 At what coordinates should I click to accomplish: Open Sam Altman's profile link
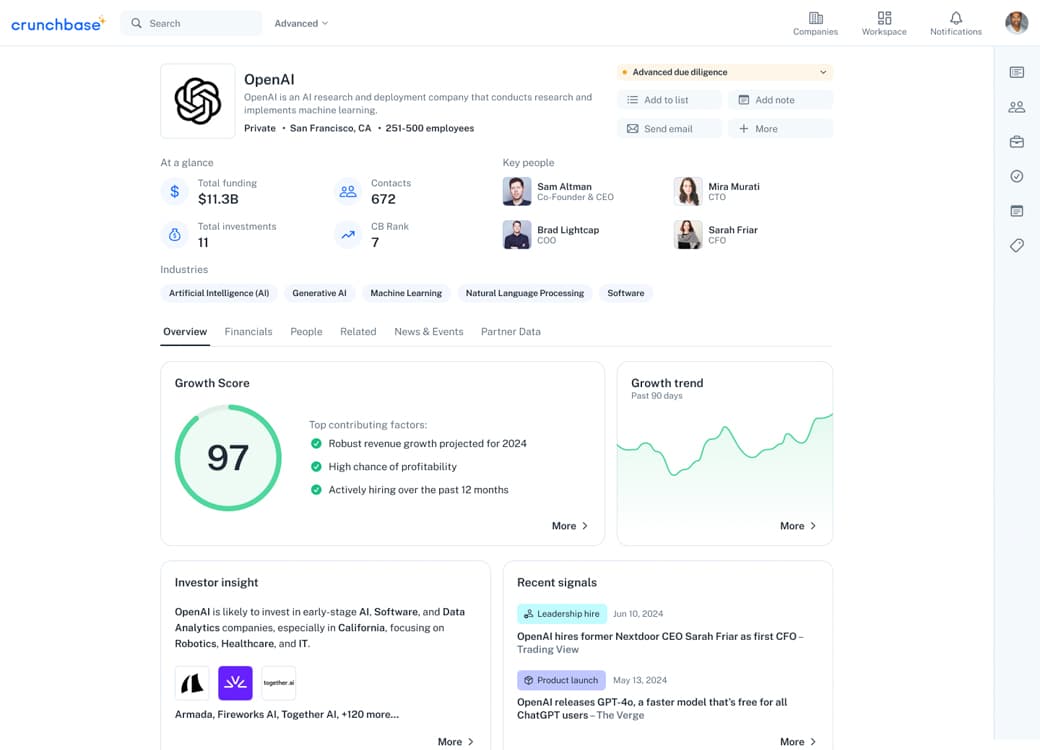click(564, 187)
